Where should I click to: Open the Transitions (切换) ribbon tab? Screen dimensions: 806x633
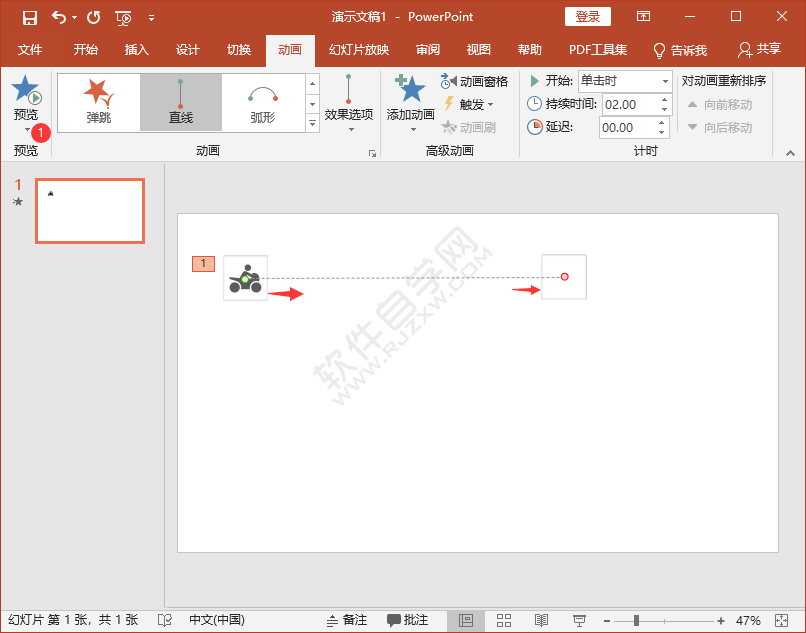click(239, 50)
